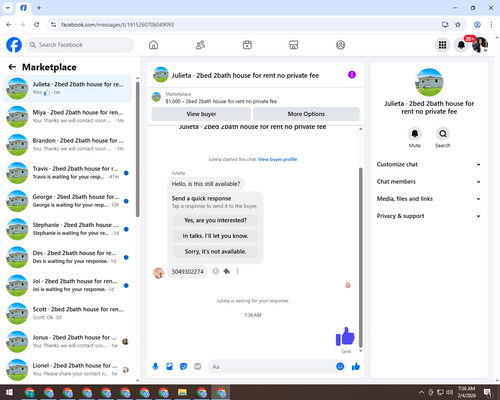The width and height of the screenshot is (500, 400).
Task: Open the apps grid menu icon
Action: (x=442, y=45)
